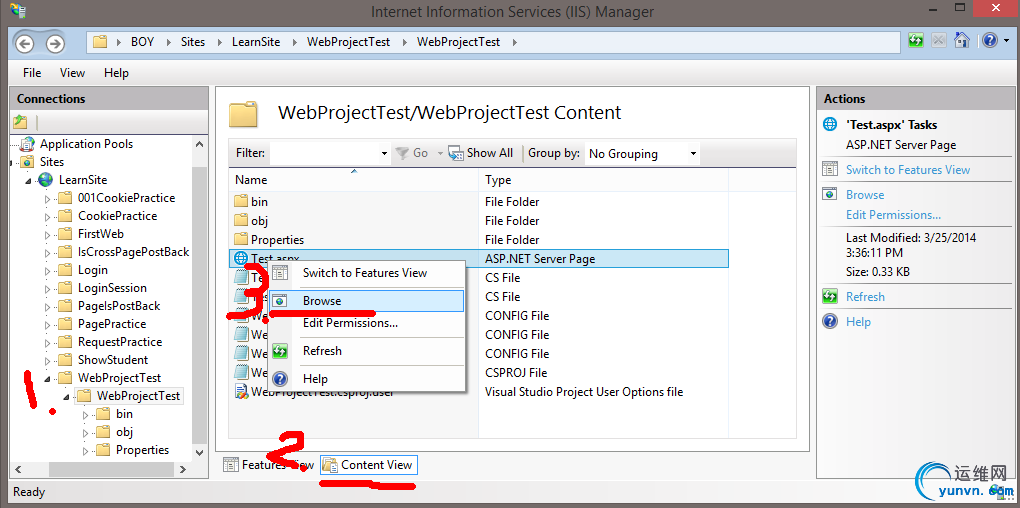Select the Application Pools node icon
Viewport: 1020px width, 508px height.
click(x=27, y=144)
